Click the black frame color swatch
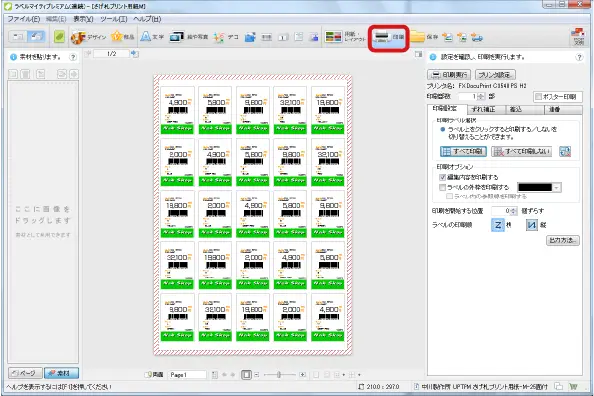Viewport: 594px width, 396px height. tap(535, 187)
